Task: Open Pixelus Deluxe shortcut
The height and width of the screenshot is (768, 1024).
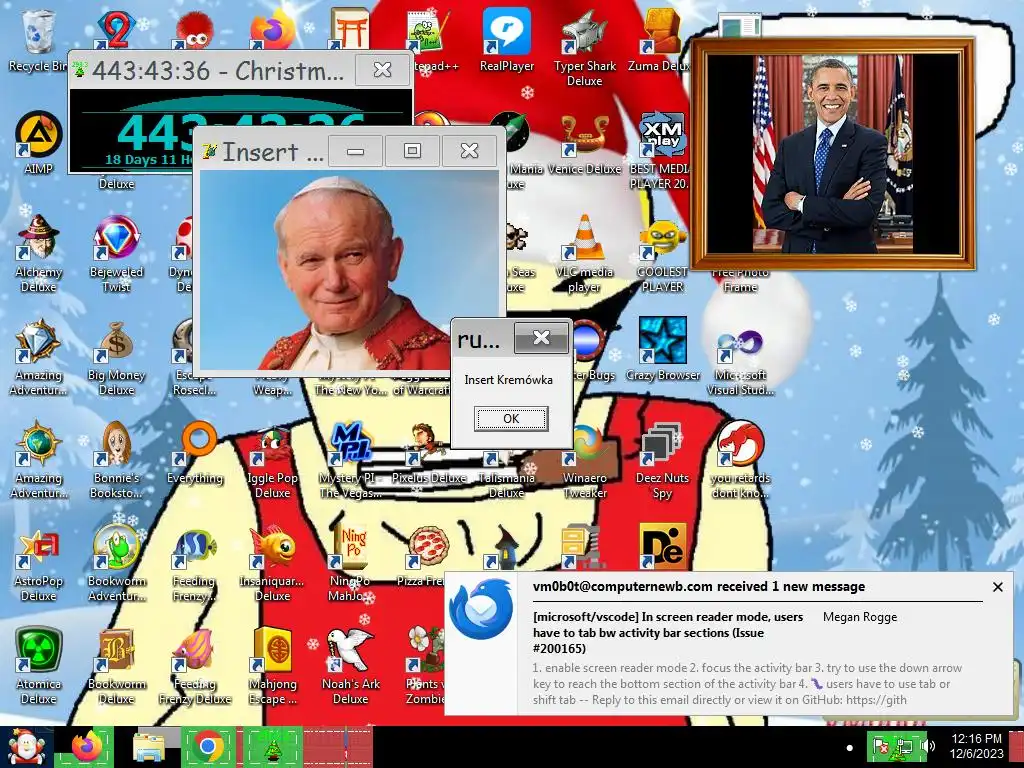Action: pyautogui.click(x=428, y=454)
